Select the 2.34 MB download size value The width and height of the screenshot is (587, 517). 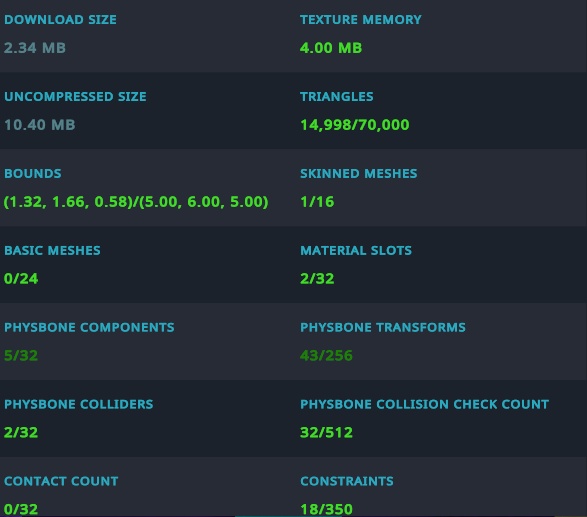coord(35,48)
